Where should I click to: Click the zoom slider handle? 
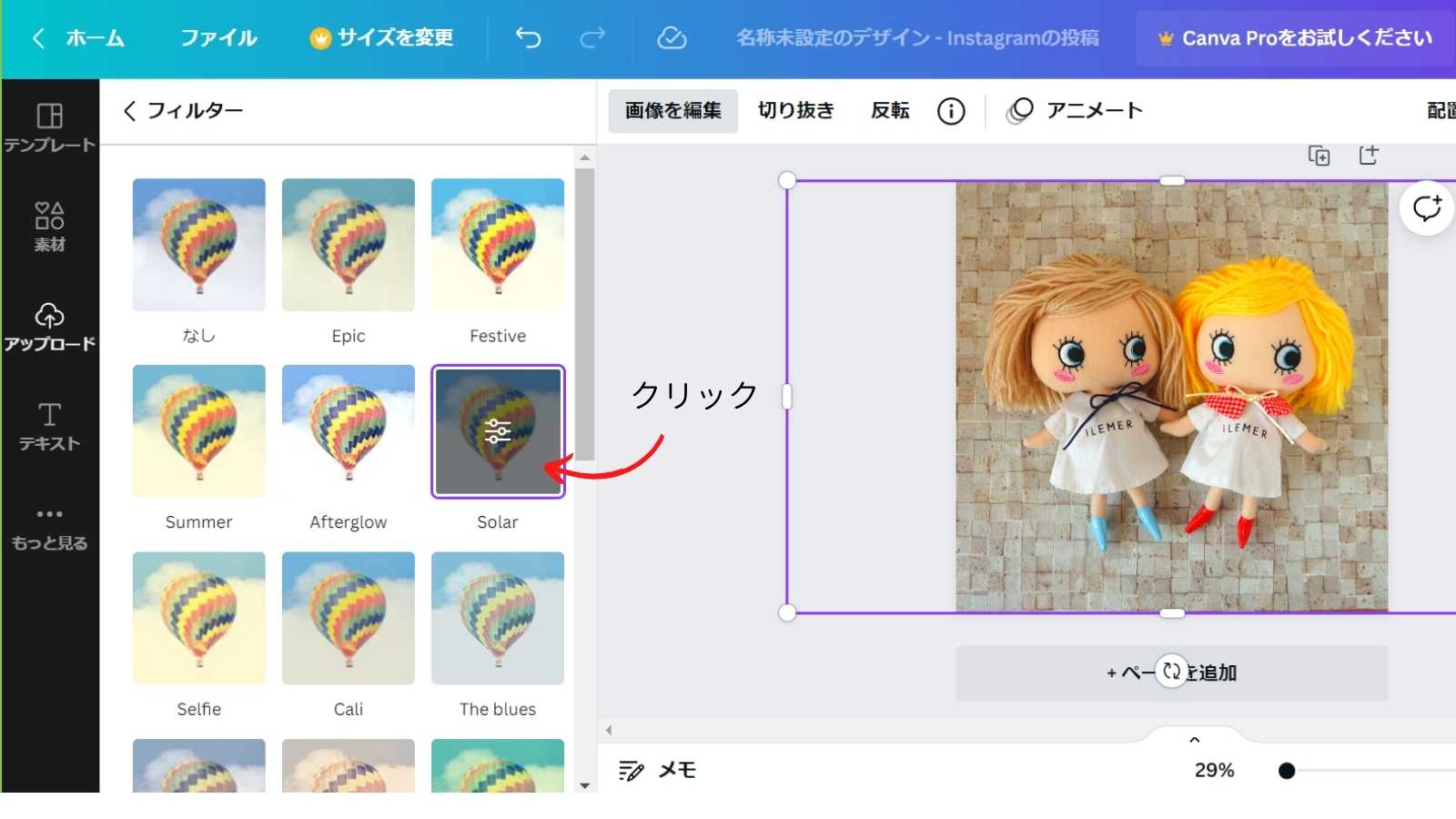1287,771
